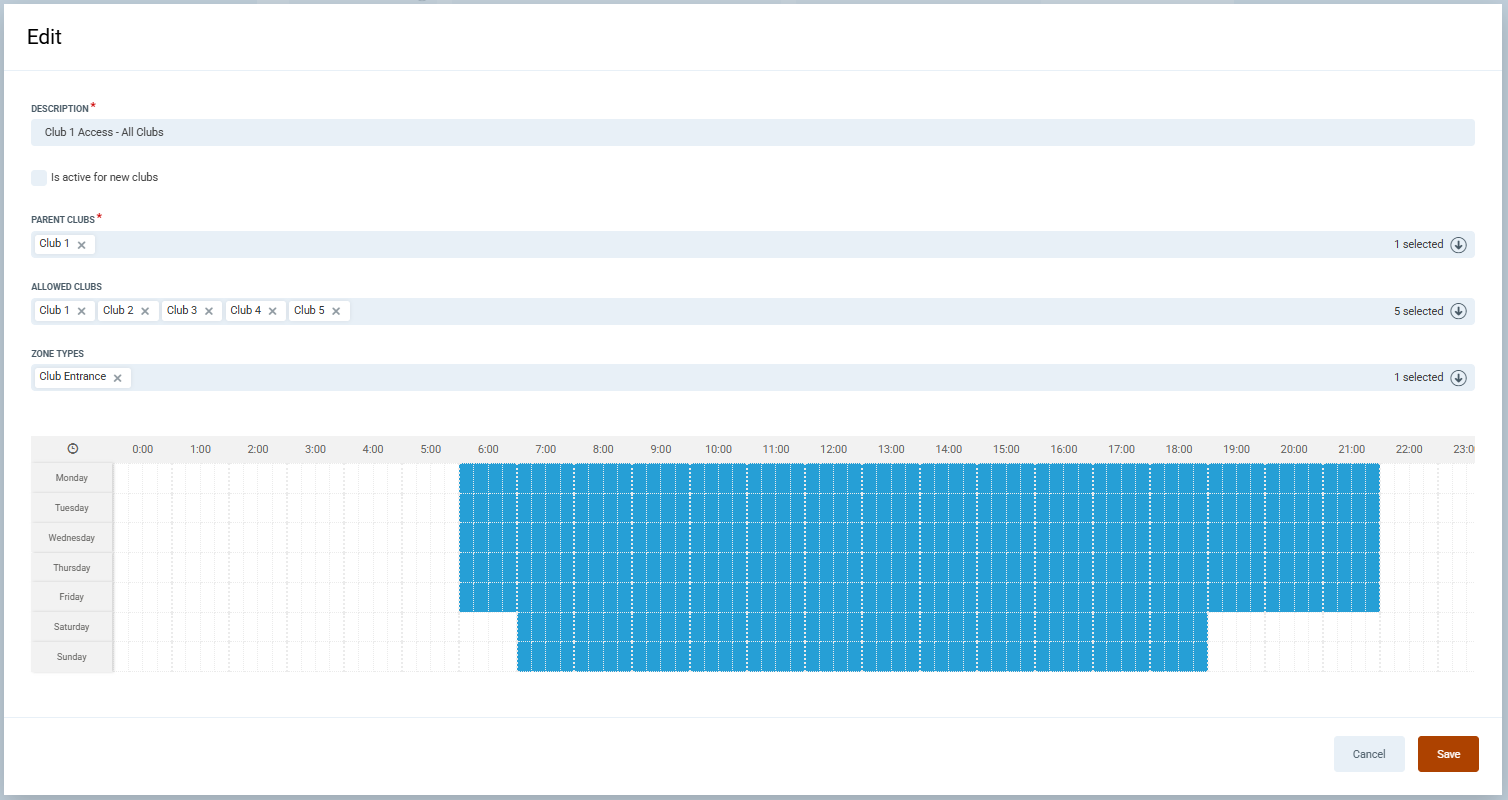Select the Saturday row header

click(x=72, y=627)
